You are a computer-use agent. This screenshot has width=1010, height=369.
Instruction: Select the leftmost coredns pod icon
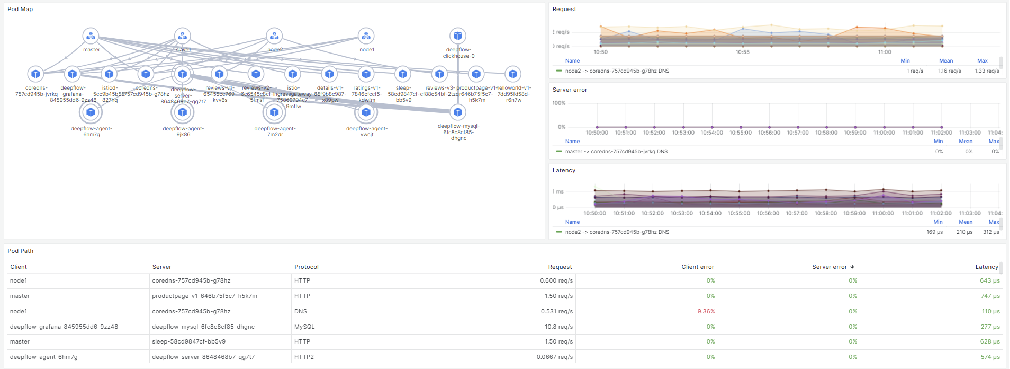(x=36, y=74)
